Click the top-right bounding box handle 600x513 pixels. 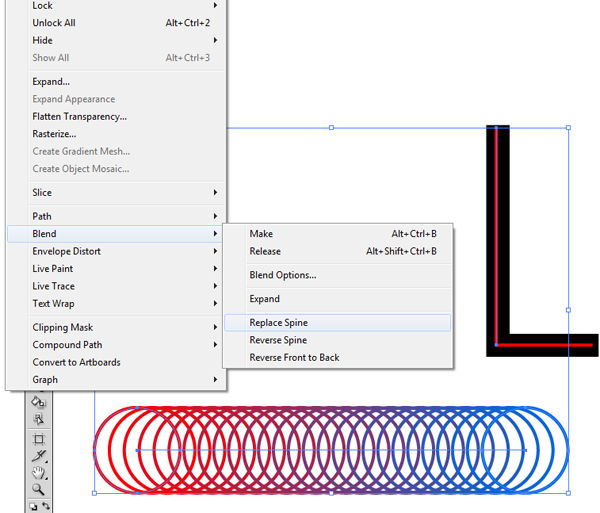pyautogui.click(x=568, y=127)
